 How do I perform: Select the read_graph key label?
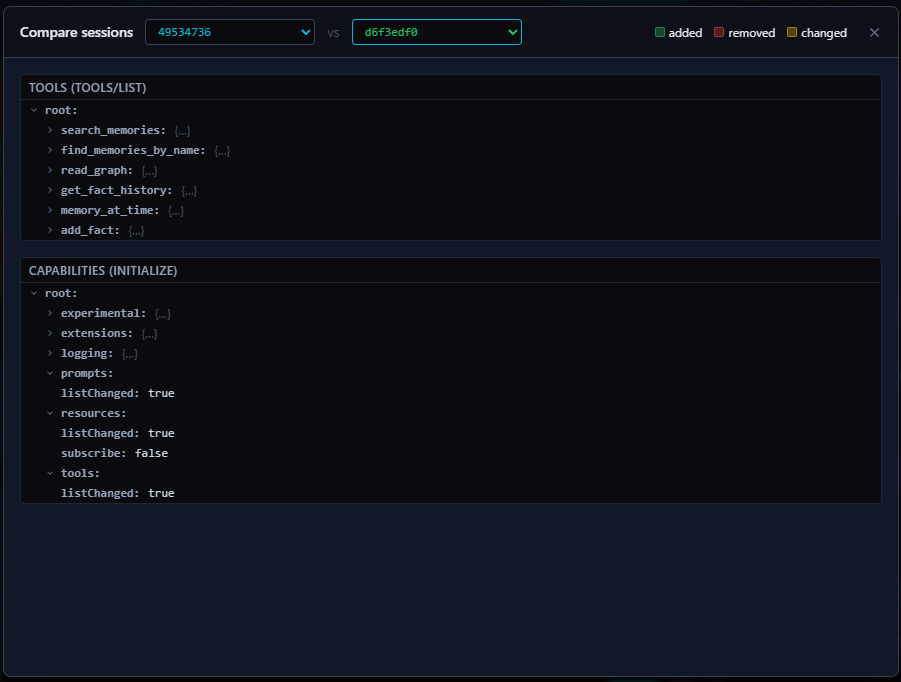97,171
